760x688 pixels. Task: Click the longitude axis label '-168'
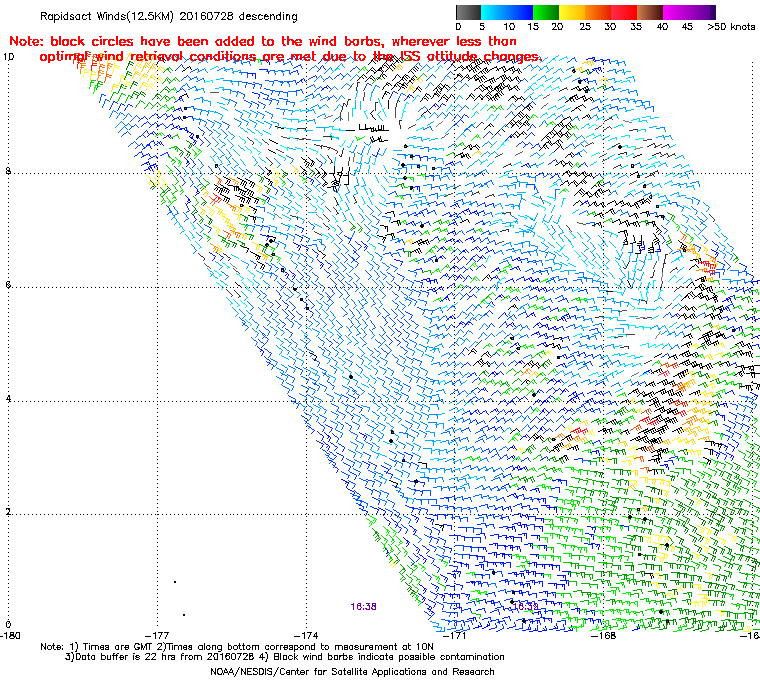pyautogui.click(x=604, y=636)
